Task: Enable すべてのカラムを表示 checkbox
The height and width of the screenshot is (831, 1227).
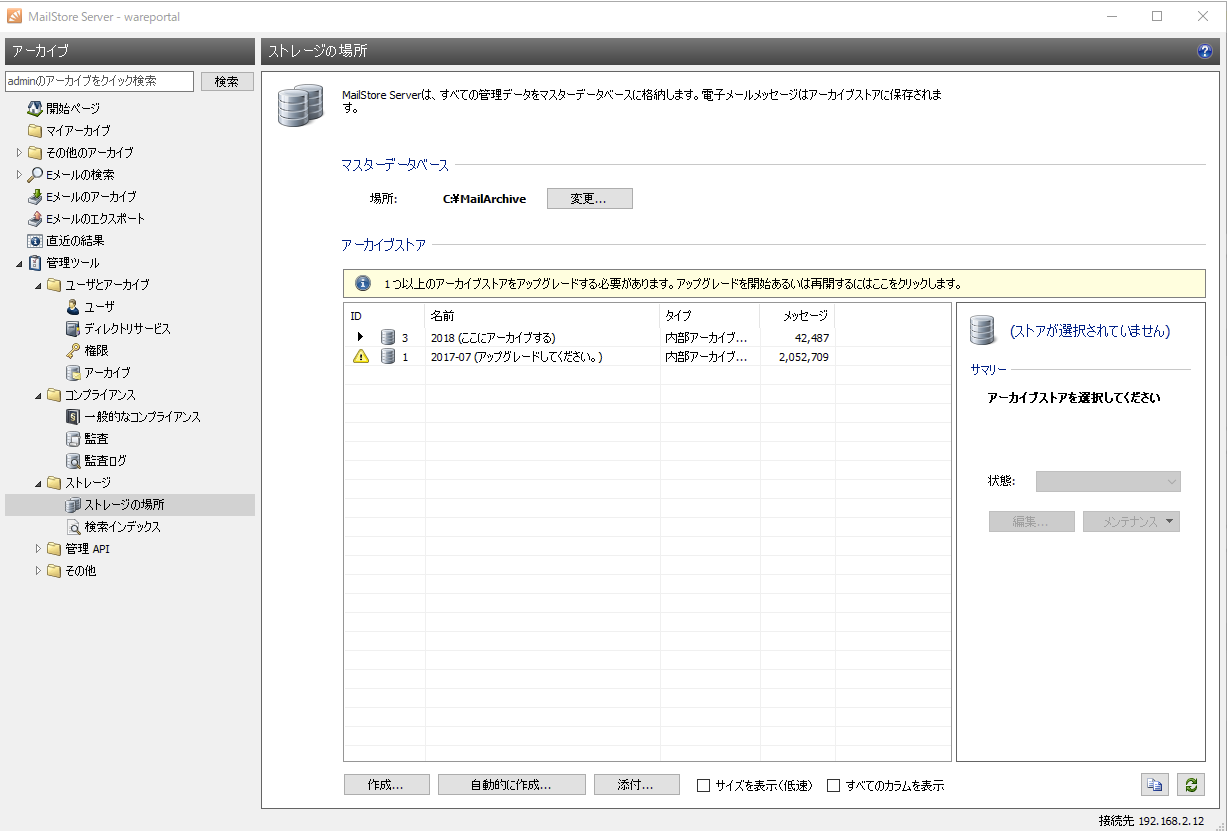Action: point(833,785)
